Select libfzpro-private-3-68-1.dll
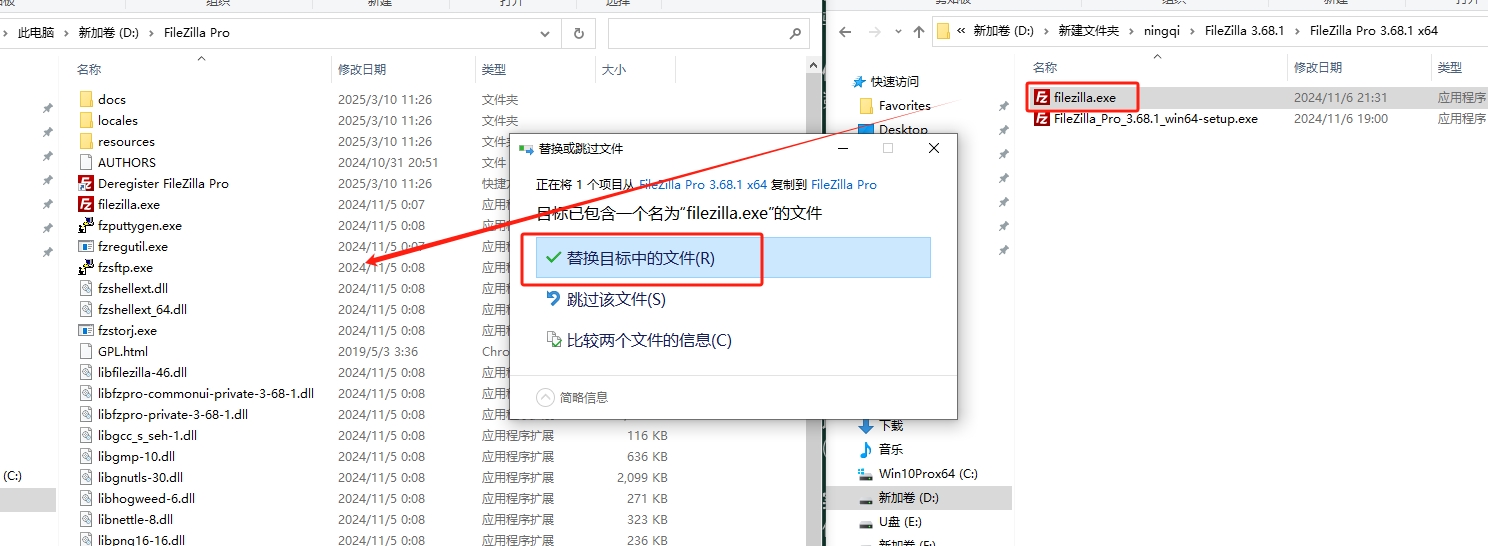 [172, 414]
